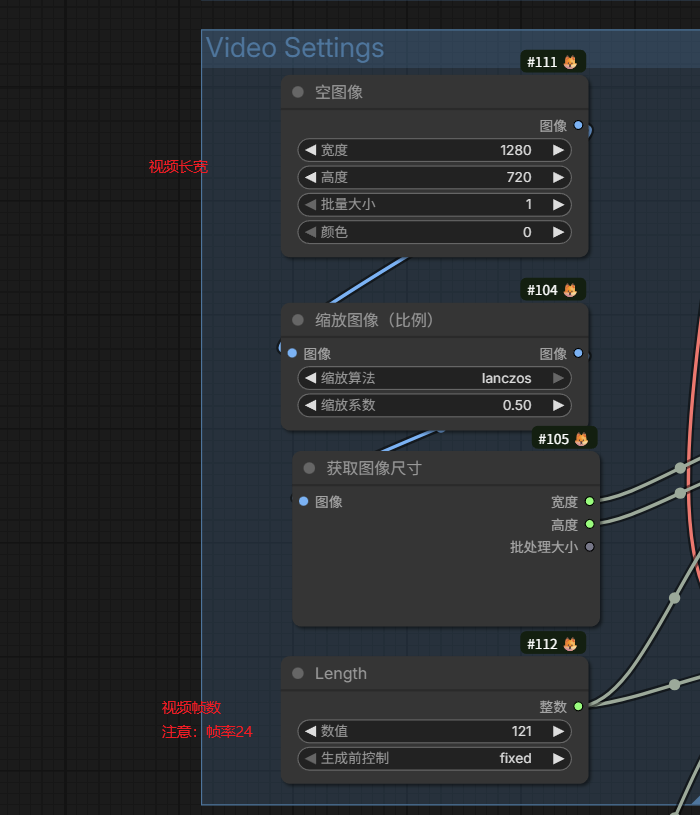This screenshot has height=815, width=700.
Task: Click the 空图像 node 图像 output port
Action: [578, 125]
